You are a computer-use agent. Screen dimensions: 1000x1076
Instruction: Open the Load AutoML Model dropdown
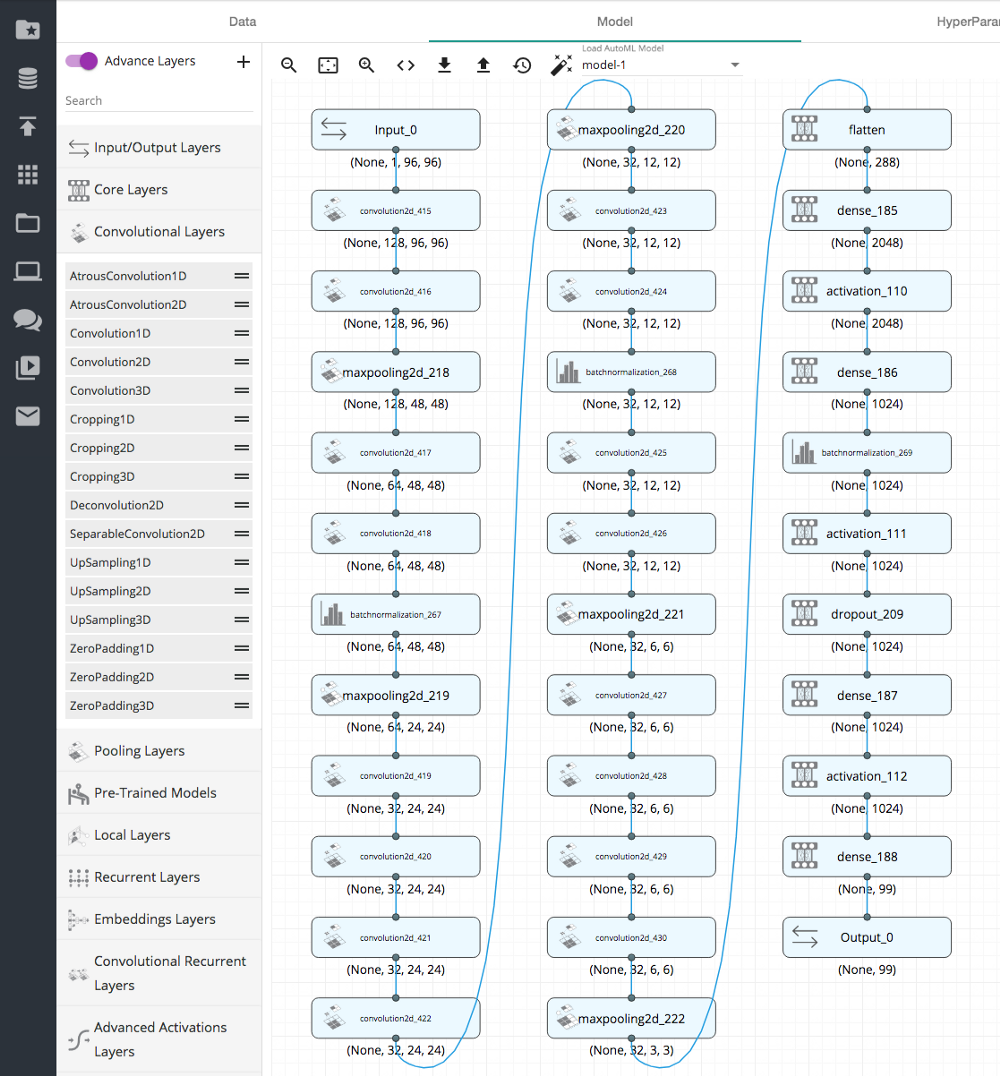(x=661, y=65)
